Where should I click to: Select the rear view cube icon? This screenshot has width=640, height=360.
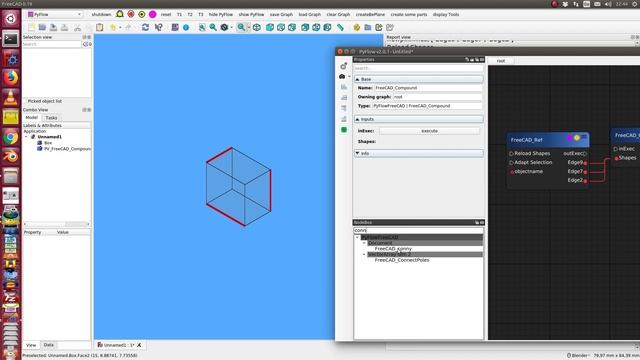pyautogui.click(x=305, y=27)
